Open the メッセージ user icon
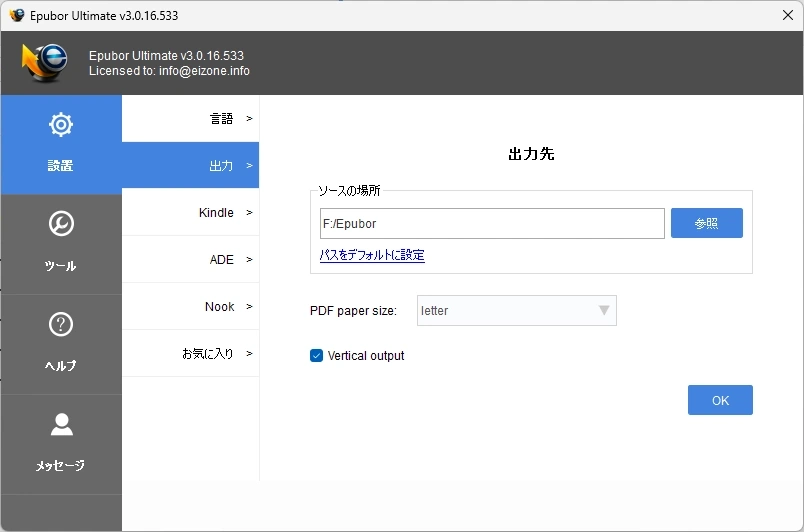Image resolution: width=804 pixels, height=532 pixels. pos(62,424)
